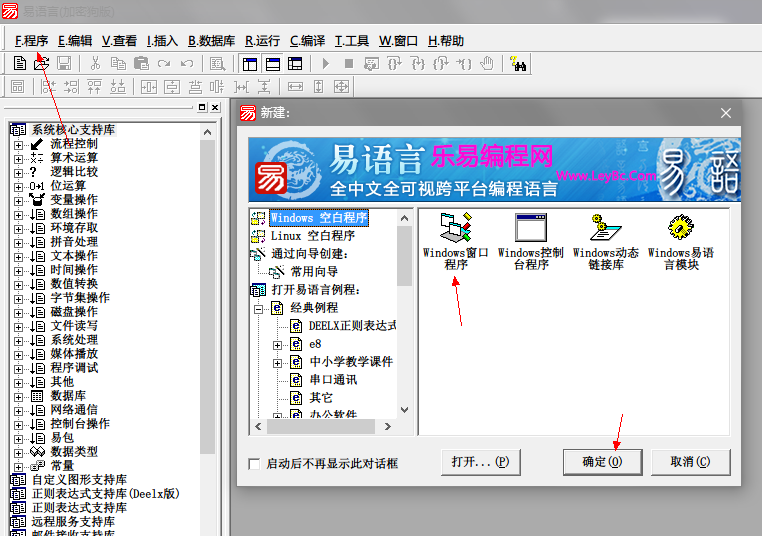Screen dimensions: 762x536
Task: Float the left library panel
Action: point(202,107)
